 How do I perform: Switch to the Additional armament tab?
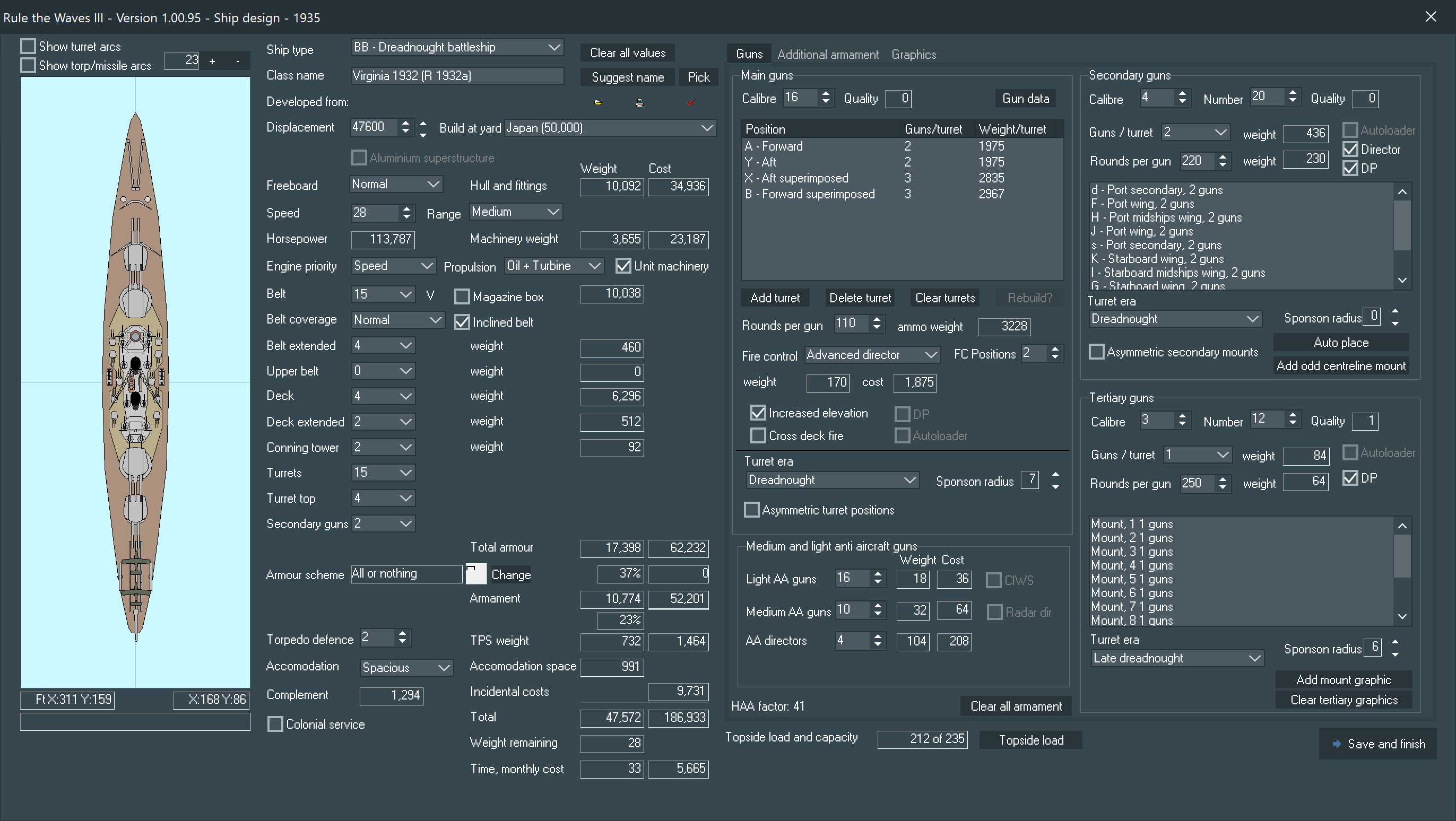click(827, 54)
